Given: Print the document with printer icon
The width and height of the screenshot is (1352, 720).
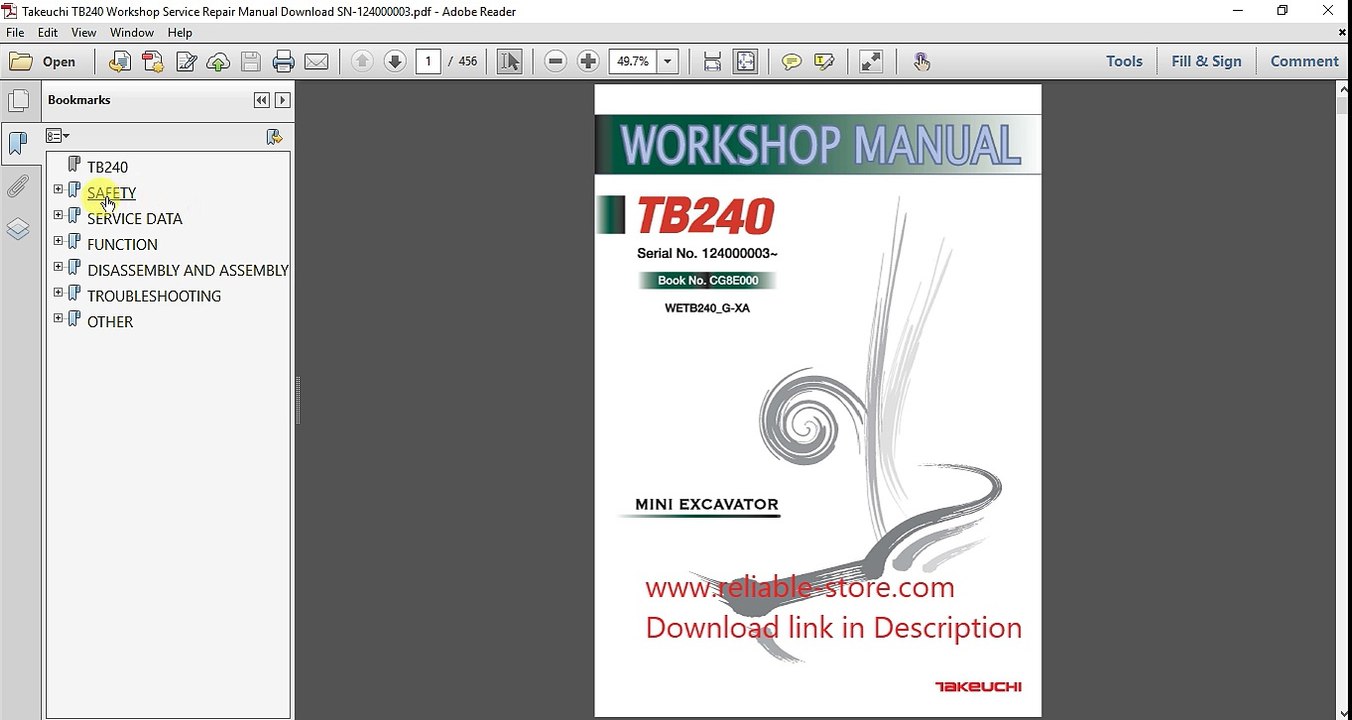Looking at the screenshot, I should point(284,62).
